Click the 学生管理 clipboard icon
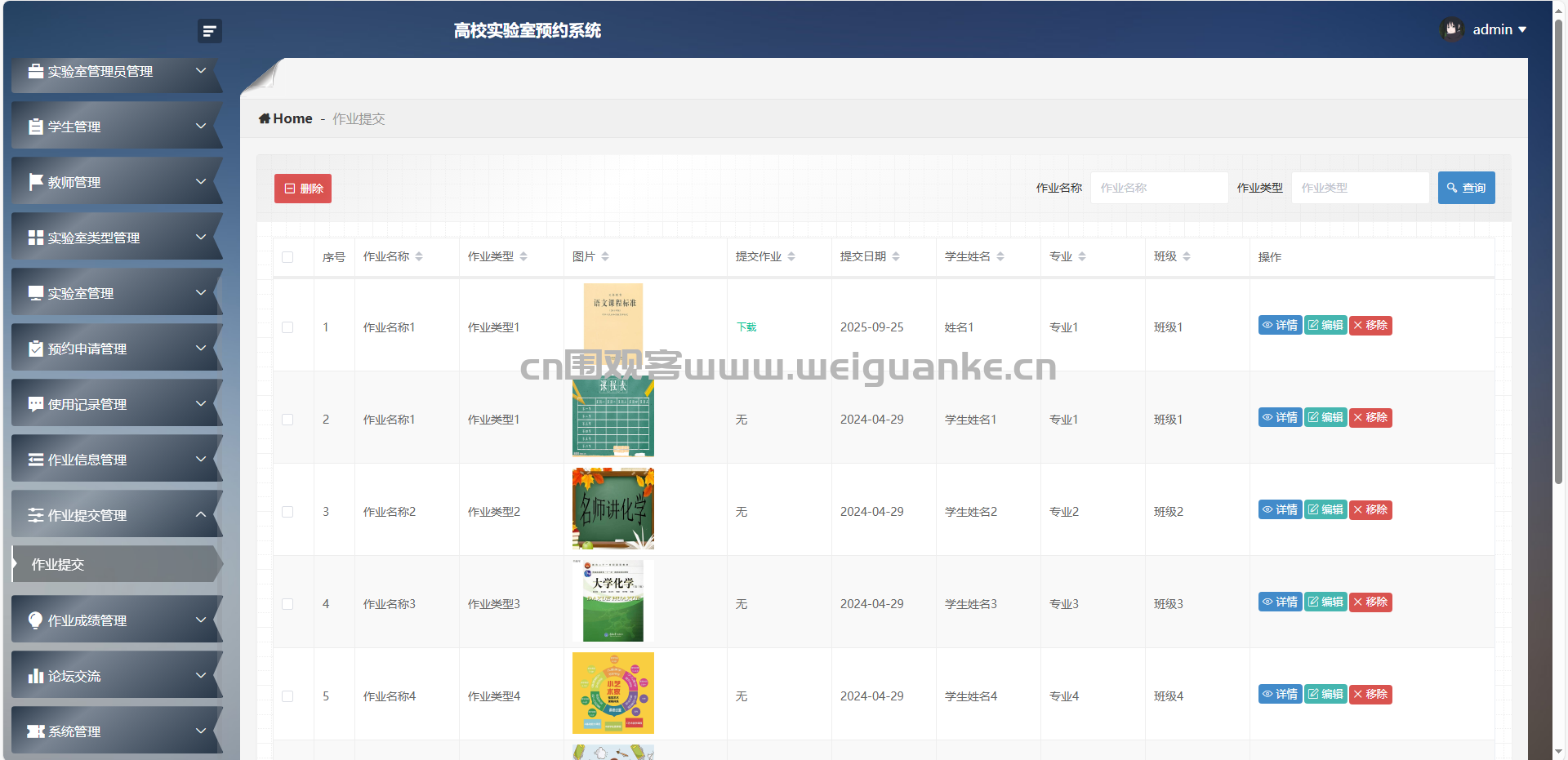The image size is (1568, 760). 36,127
